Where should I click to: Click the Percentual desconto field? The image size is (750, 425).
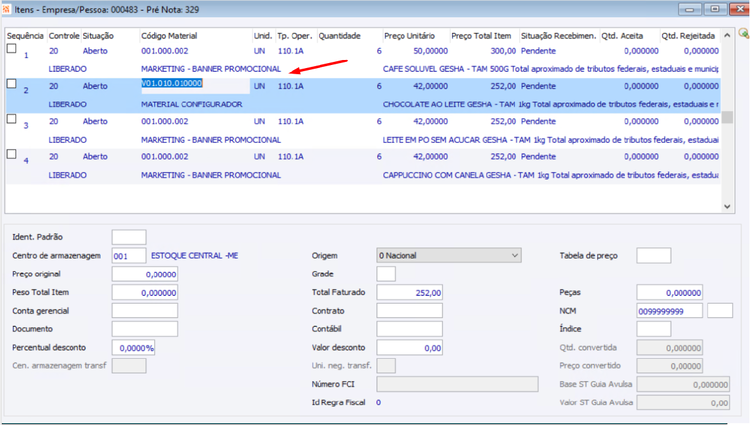point(133,348)
